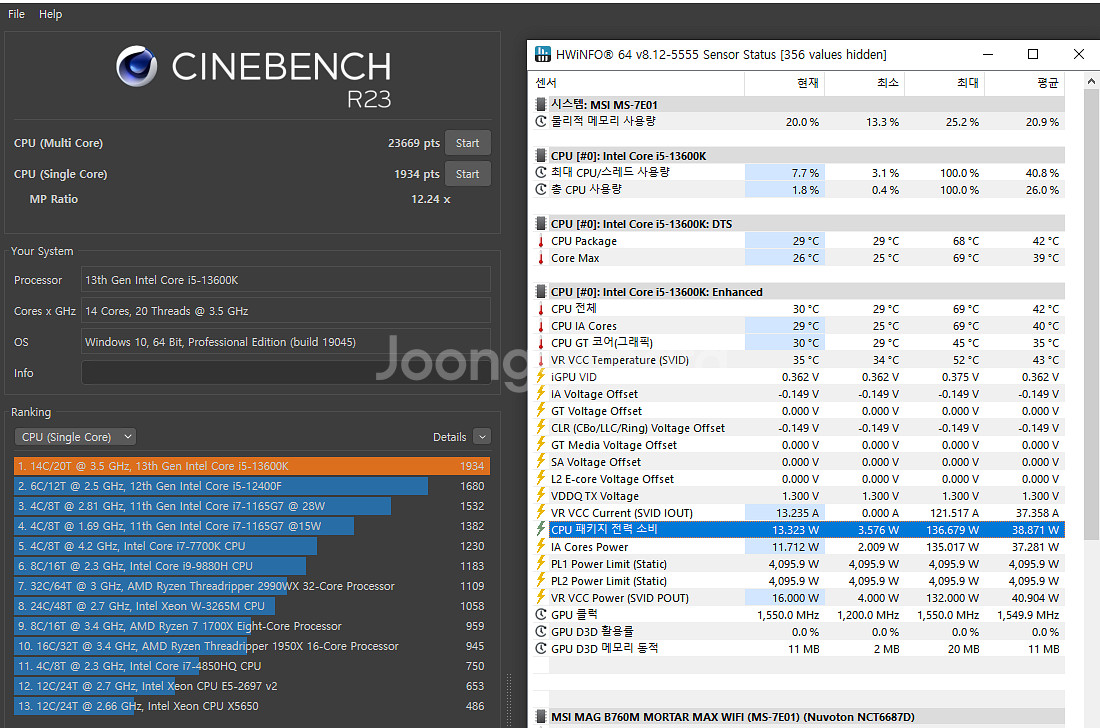
Task: Click the 현재 column header in HWiNFO
Action: [x=784, y=83]
